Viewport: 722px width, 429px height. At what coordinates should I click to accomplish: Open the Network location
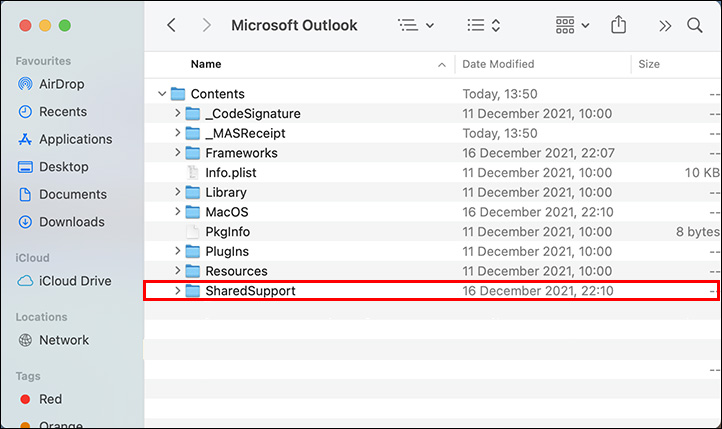click(63, 340)
